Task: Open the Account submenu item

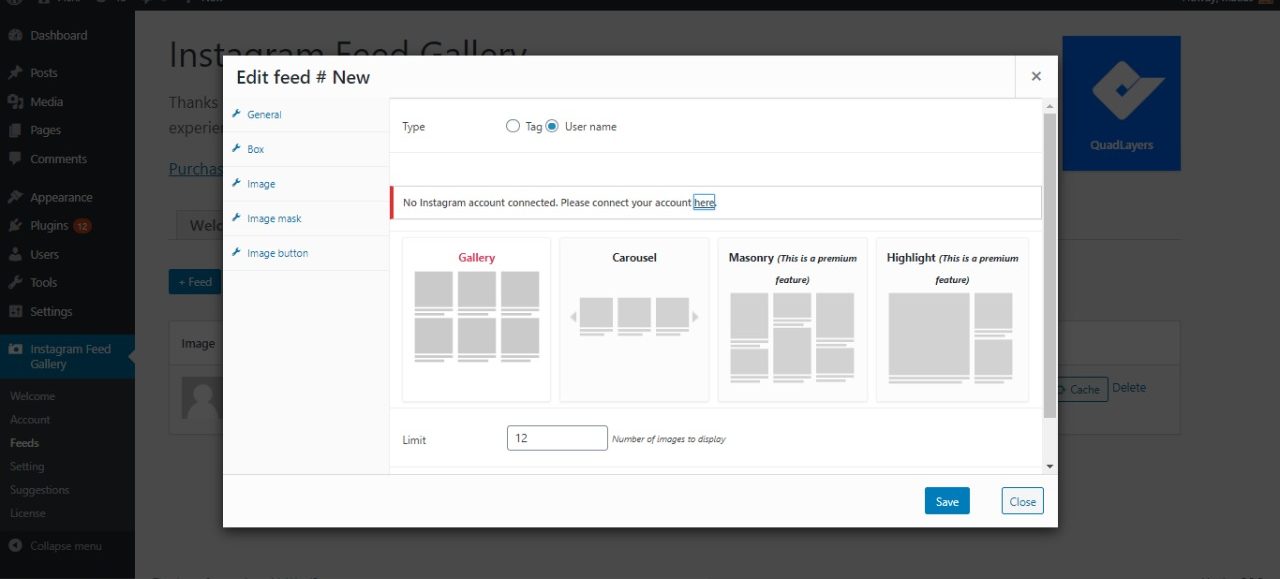Action: 30,420
